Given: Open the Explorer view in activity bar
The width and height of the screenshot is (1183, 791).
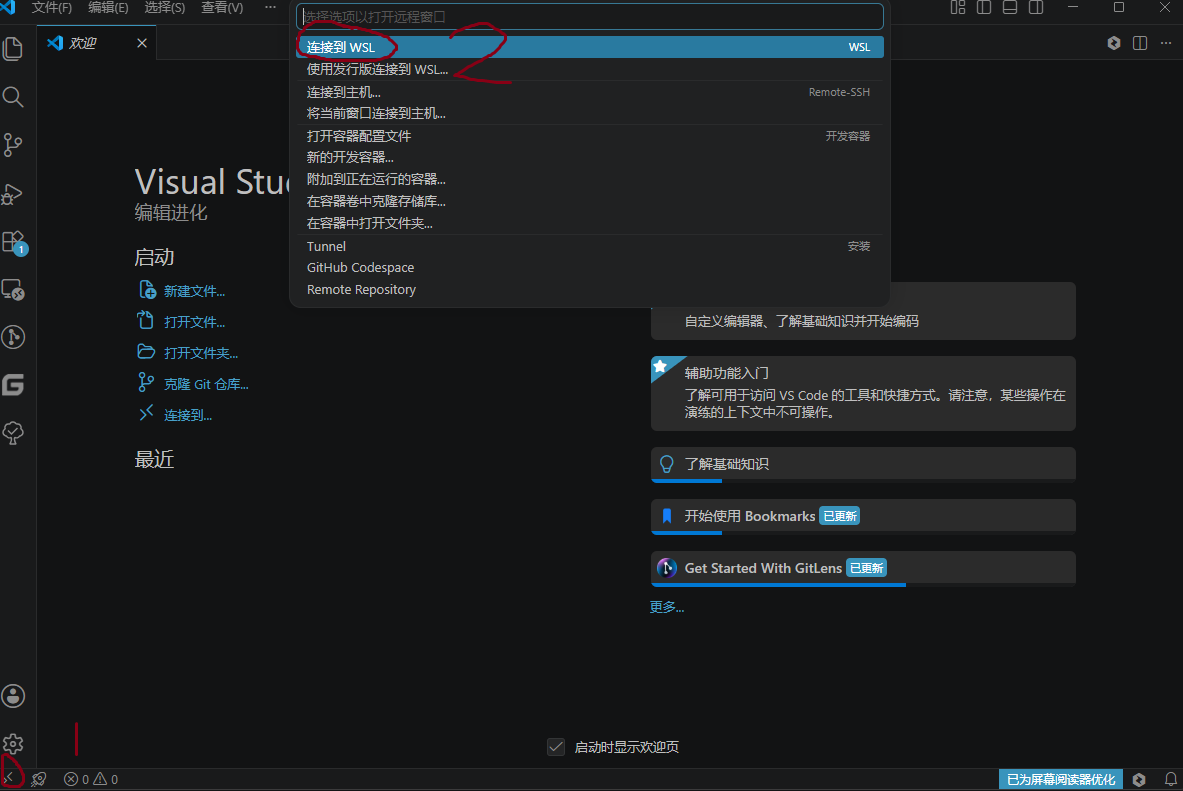Looking at the screenshot, I should pos(14,49).
